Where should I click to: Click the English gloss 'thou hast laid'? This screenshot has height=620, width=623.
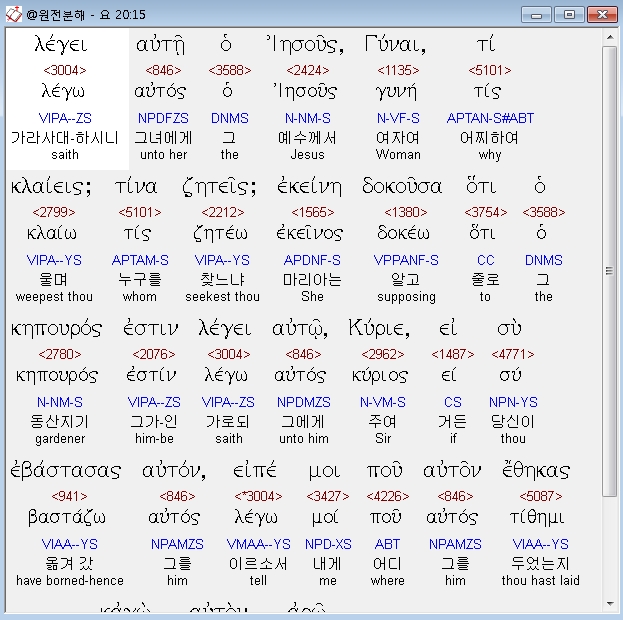click(540, 581)
